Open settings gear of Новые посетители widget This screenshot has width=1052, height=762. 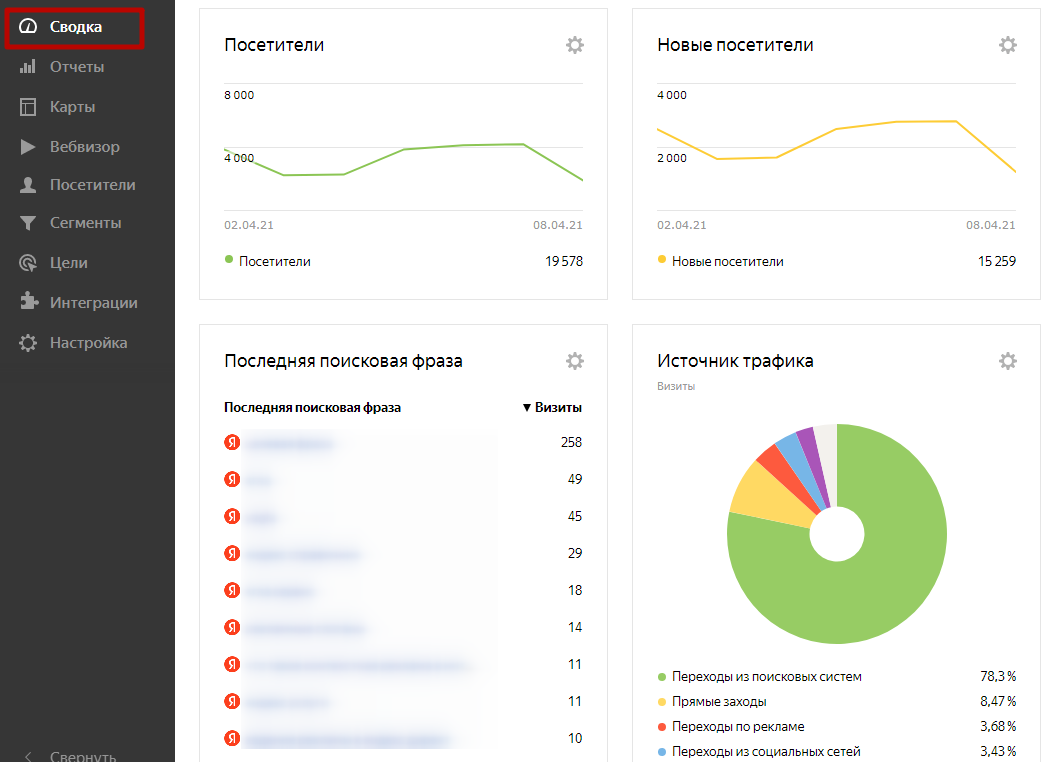(1007, 45)
